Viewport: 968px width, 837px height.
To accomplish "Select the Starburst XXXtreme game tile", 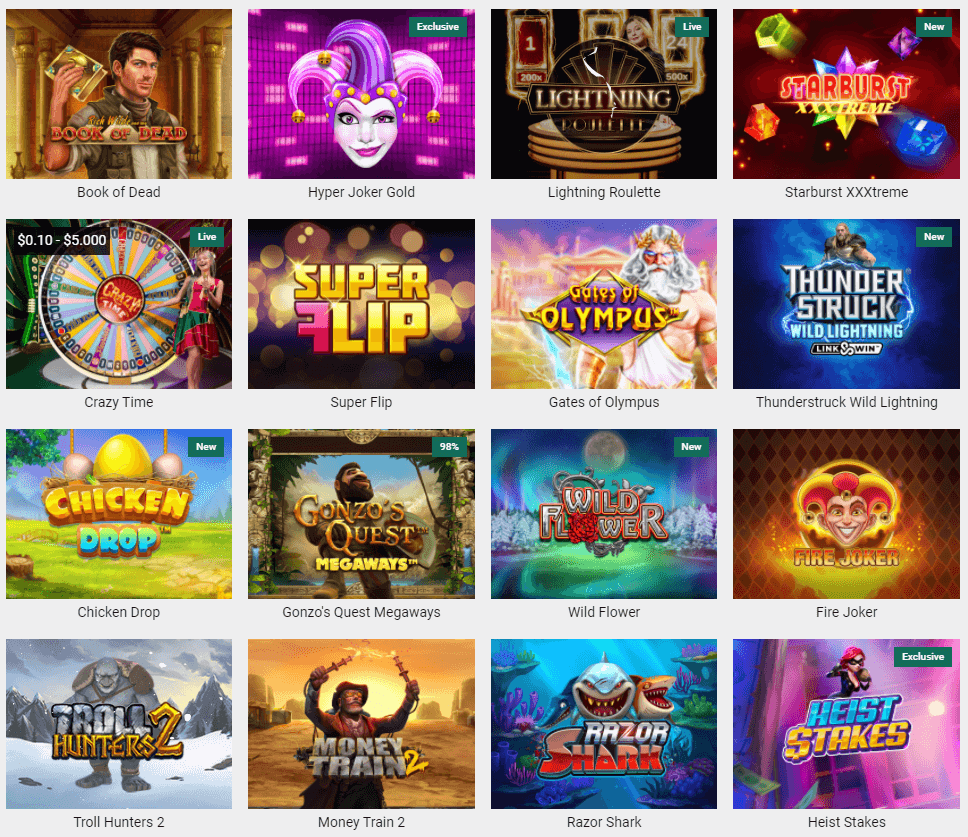I will [846, 94].
